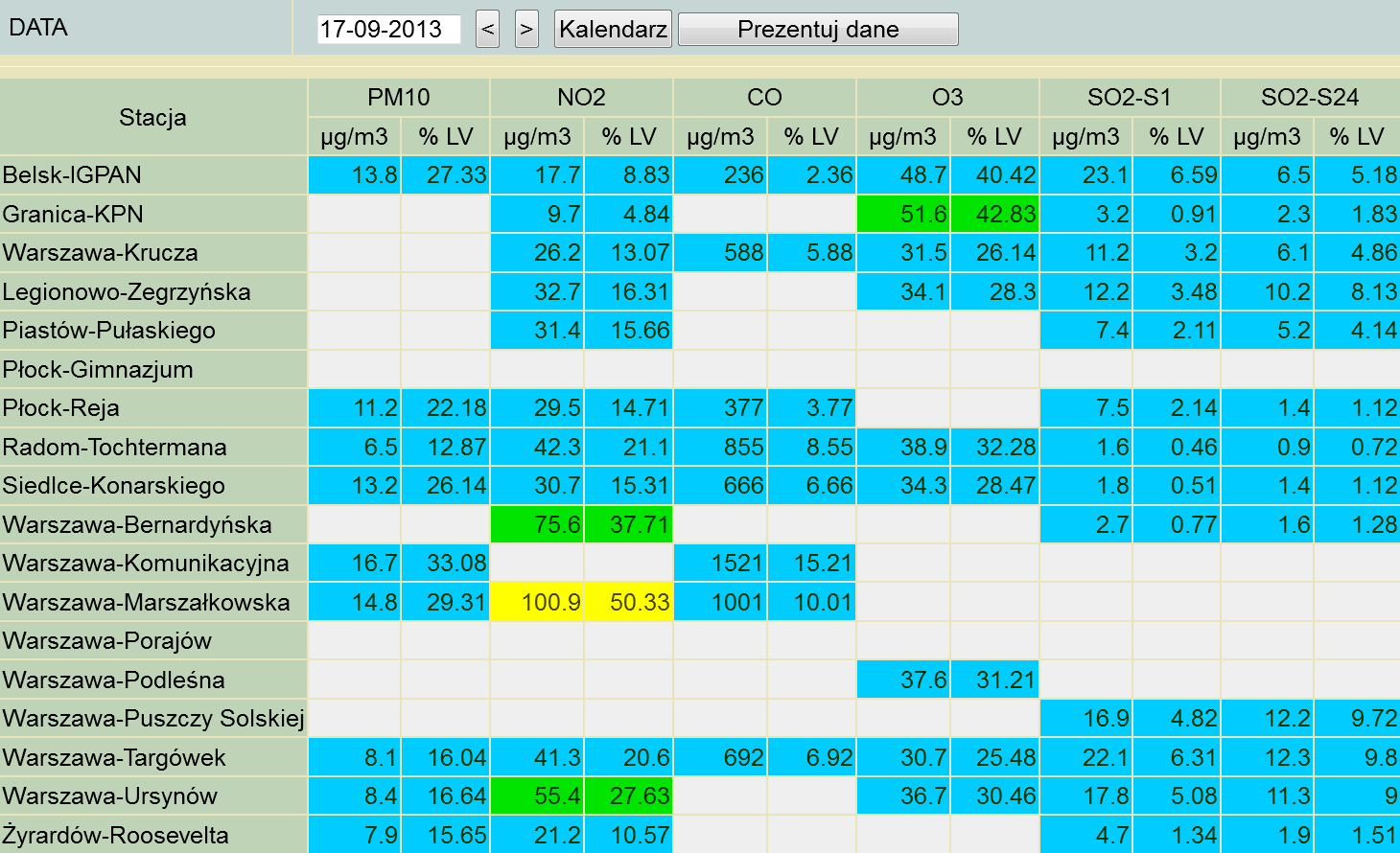Click SO2-S24 percentage 9.72
The image size is (1400, 853).
coord(1357,719)
